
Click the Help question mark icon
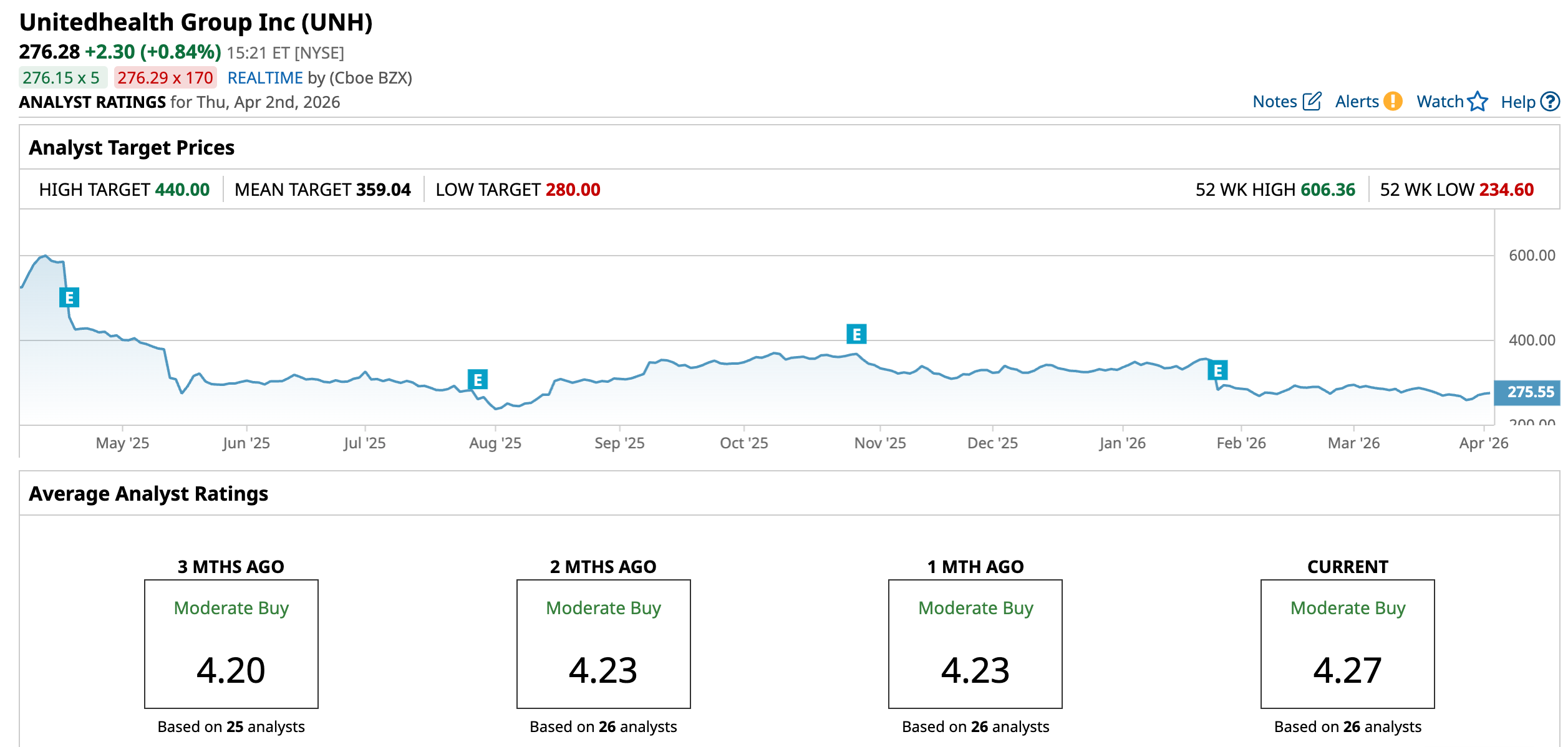tap(1550, 101)
